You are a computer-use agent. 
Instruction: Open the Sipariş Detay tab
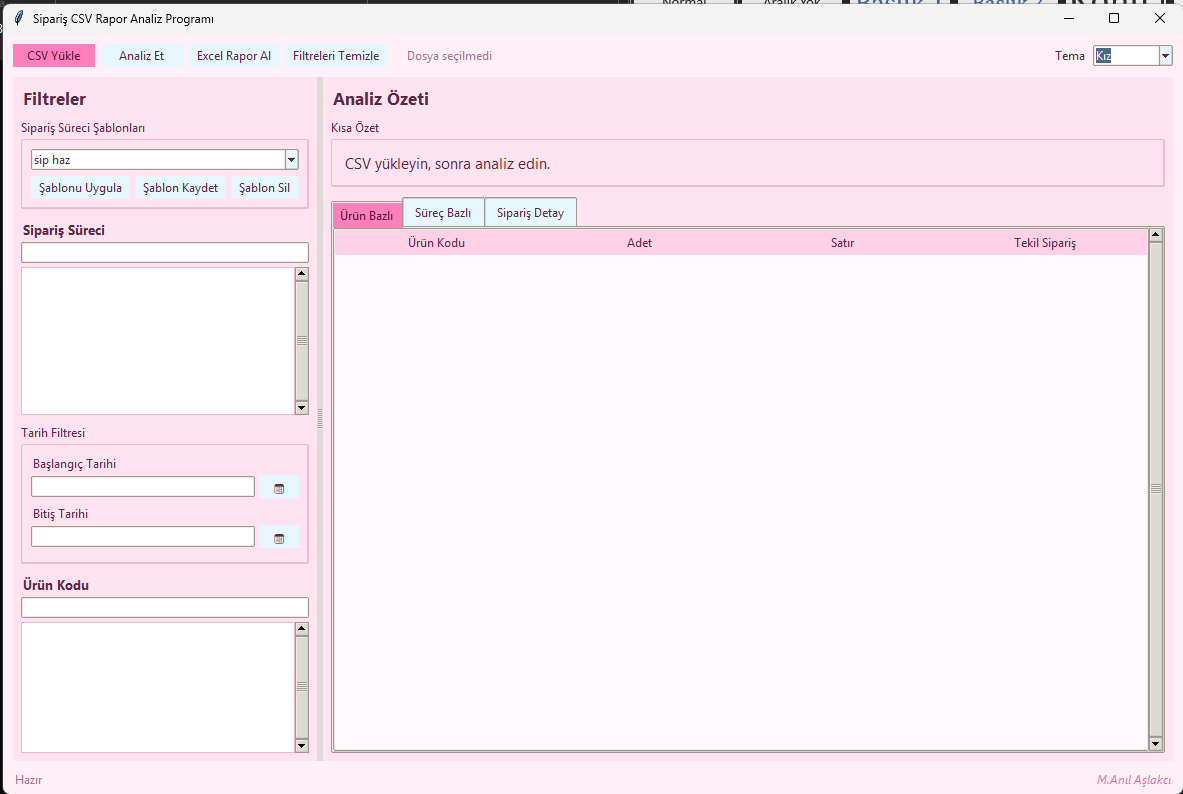[530, 213]
